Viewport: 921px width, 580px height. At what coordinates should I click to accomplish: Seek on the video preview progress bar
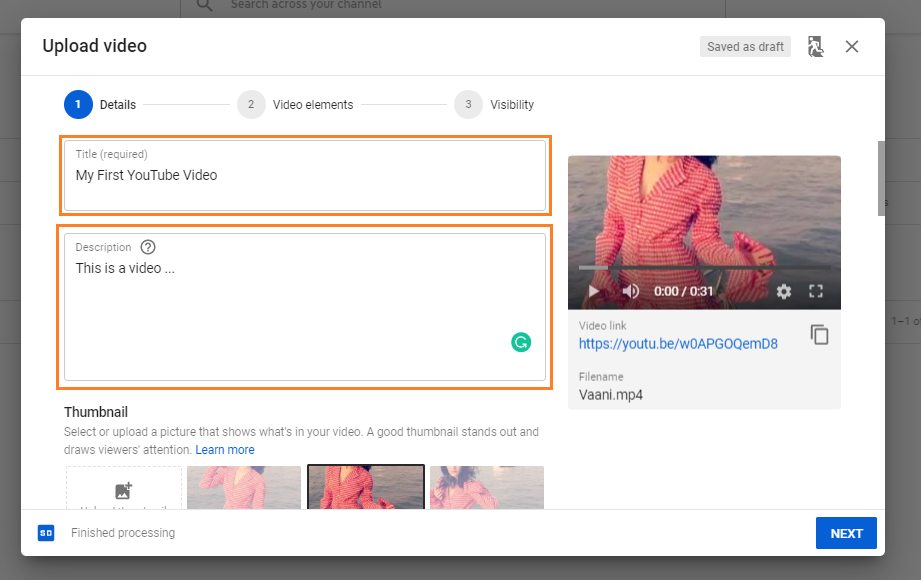(704, 267)
